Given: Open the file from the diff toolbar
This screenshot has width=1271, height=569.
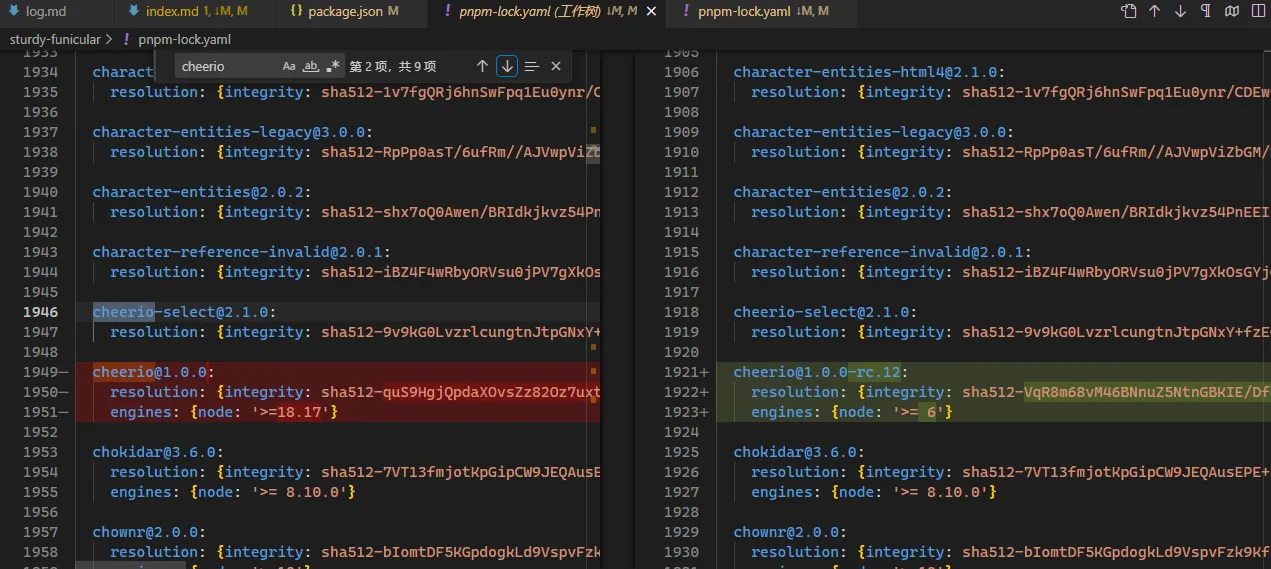Looking at the screenshot, I should (1128, 12).
